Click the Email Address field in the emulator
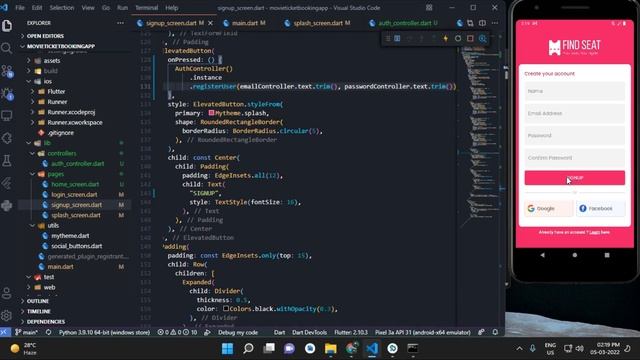The height and width of the screenshot is (360, 640). pyautogui.click(x=574, y=113)
